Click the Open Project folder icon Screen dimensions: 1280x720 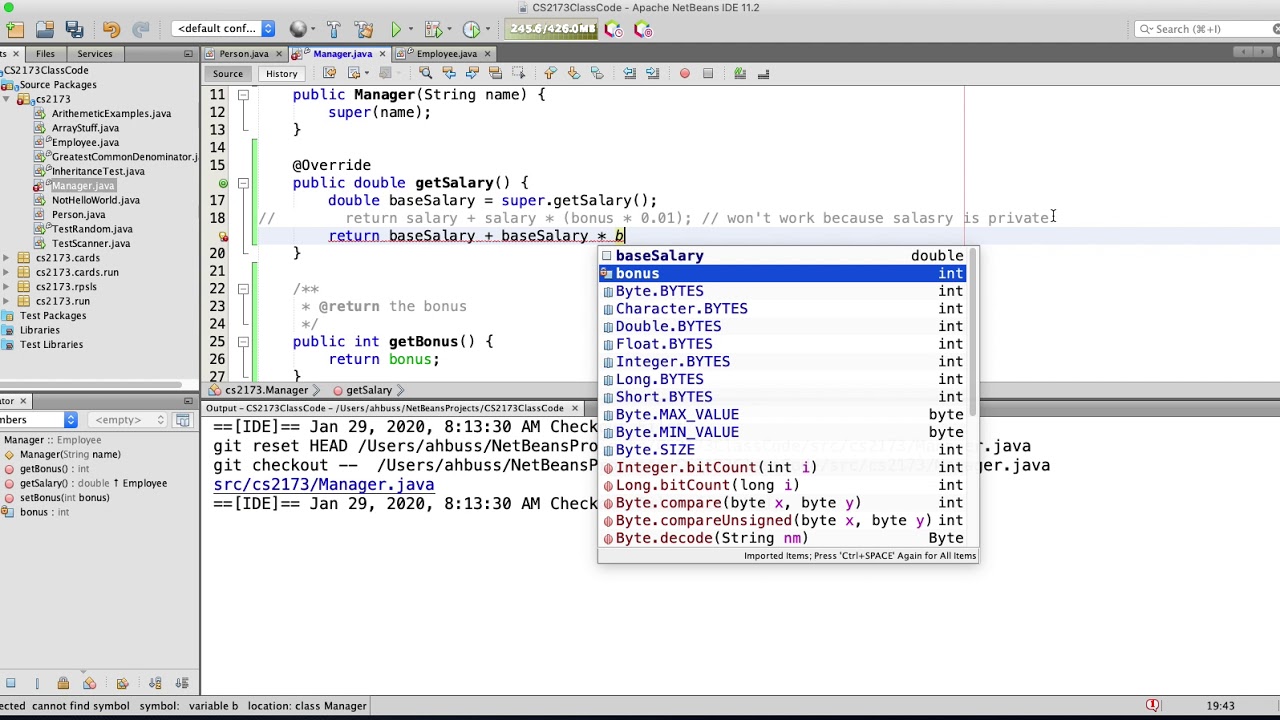pyautogui.click(x=45, y=29)
